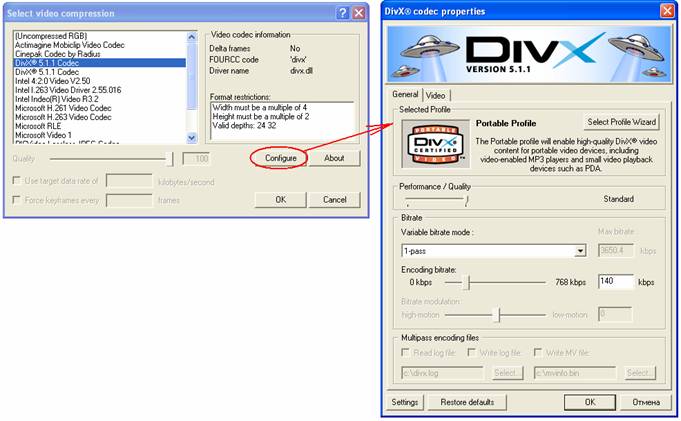
Task: Select Microsoft H.263 Video Codec
Action: click(100, 117)
